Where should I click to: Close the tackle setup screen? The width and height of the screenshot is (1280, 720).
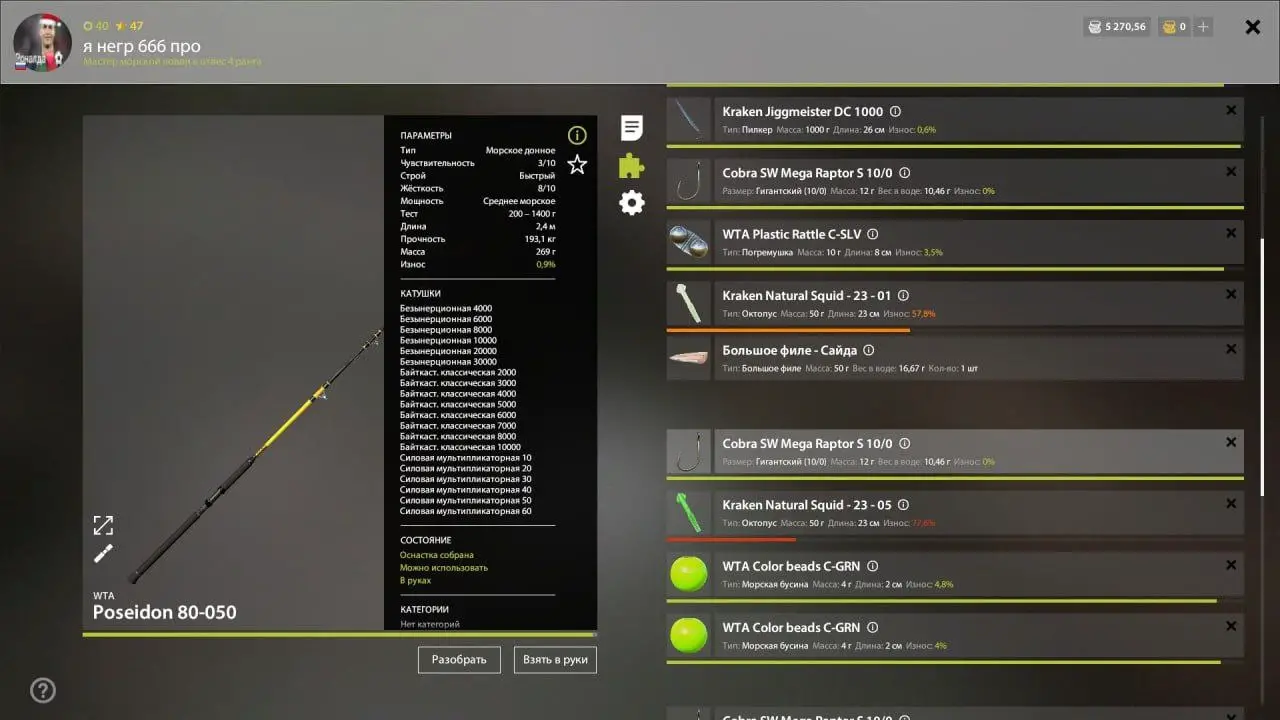(1252, 27)
